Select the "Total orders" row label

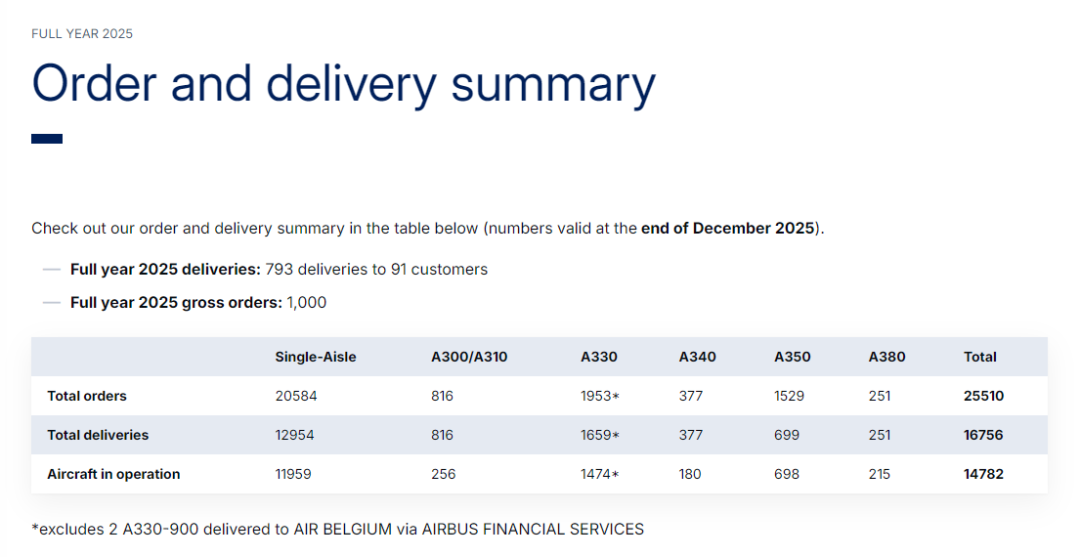(x=87, y=396)
